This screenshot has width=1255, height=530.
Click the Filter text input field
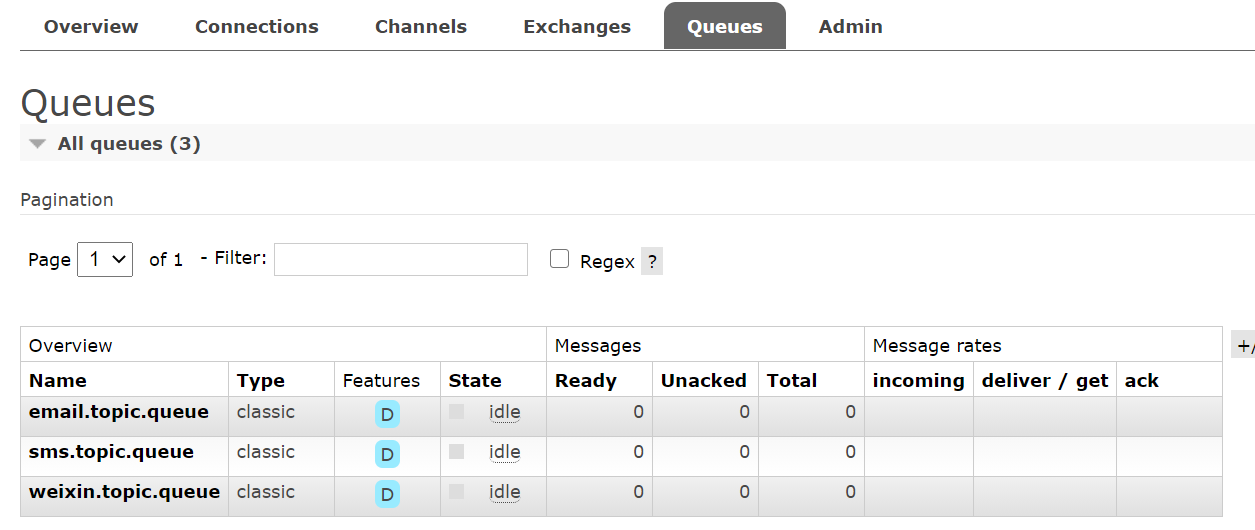coord(401,259)
